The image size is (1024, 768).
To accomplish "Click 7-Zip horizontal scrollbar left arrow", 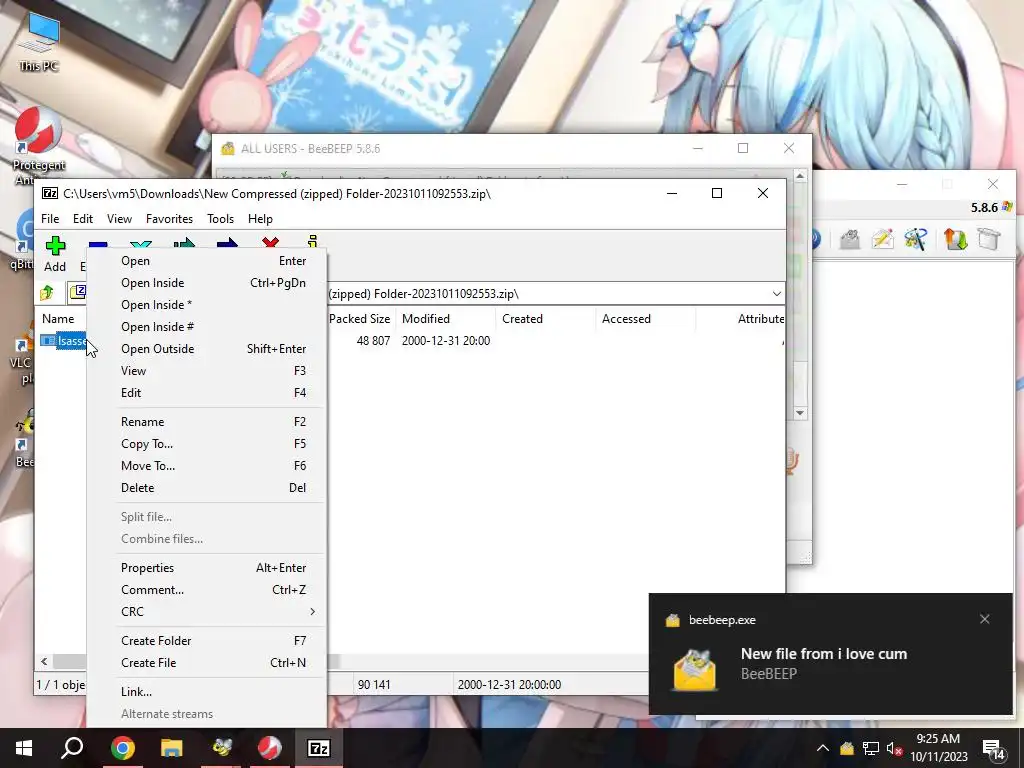I will [44, 662].
